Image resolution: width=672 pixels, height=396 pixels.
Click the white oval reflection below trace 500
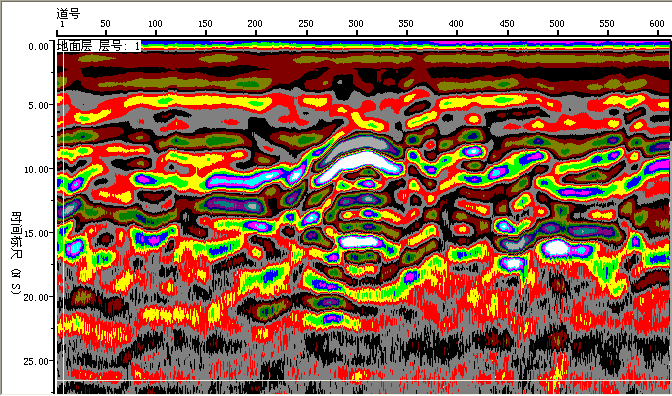click(556, 248)
